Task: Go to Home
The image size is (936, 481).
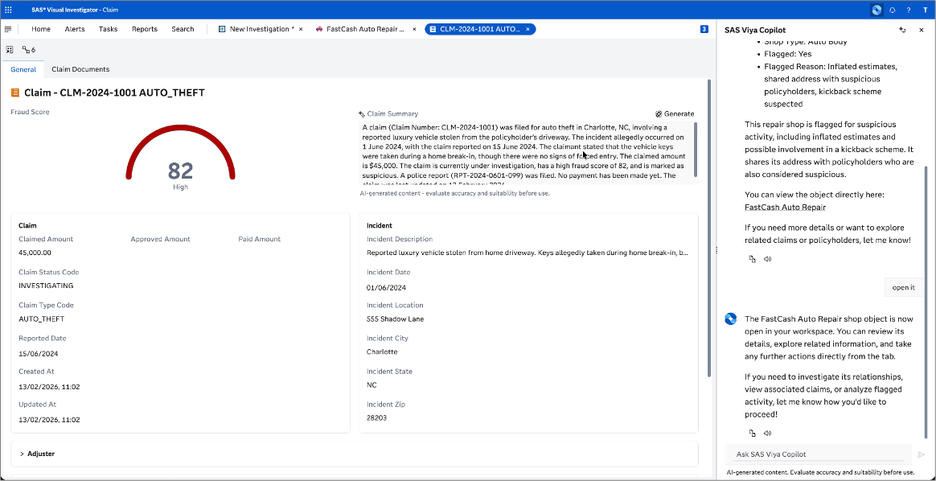Action: pos(41,29)
